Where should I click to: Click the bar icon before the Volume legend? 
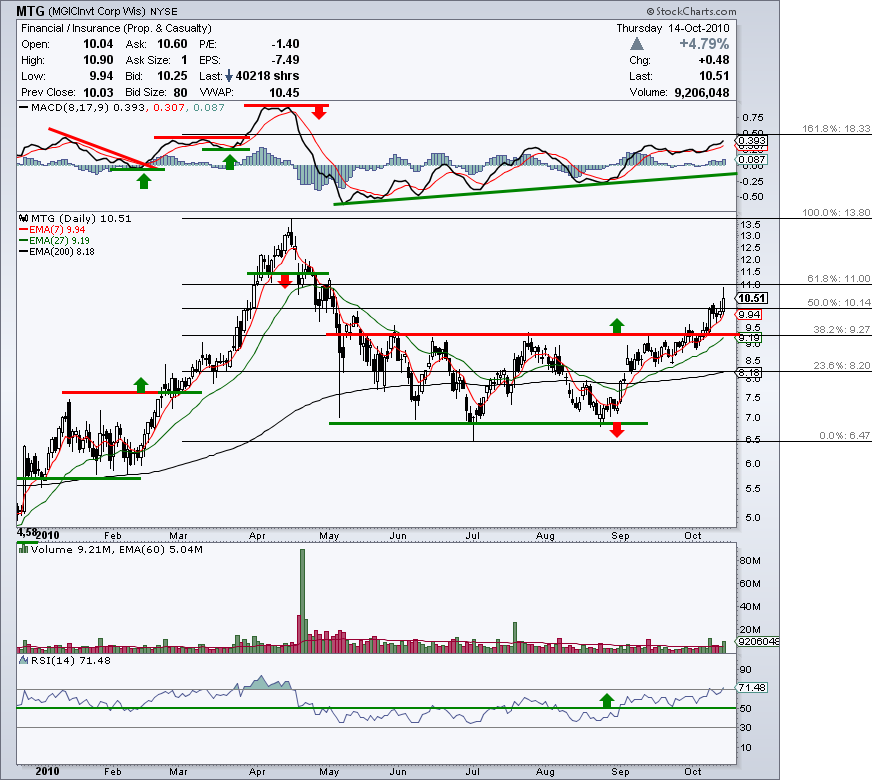[x=24, y=549]
